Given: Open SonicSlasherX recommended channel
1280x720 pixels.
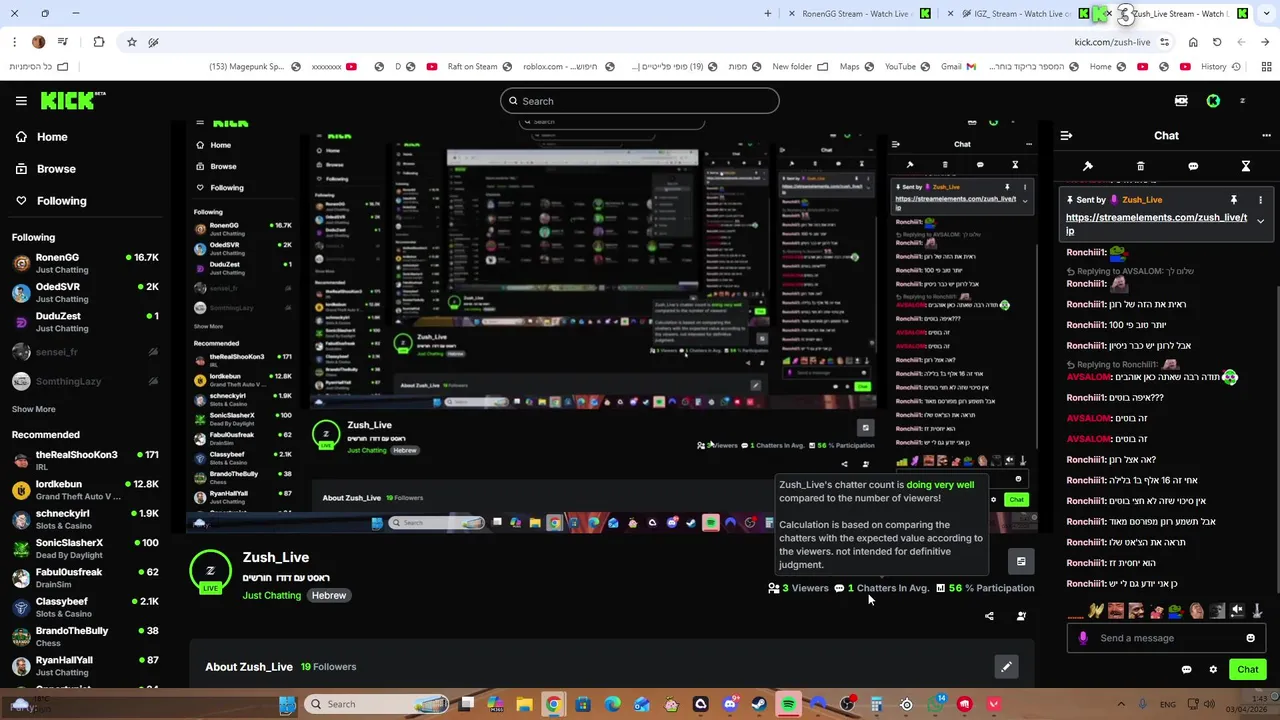Looking at the screenshot, I should click(85, 548).
